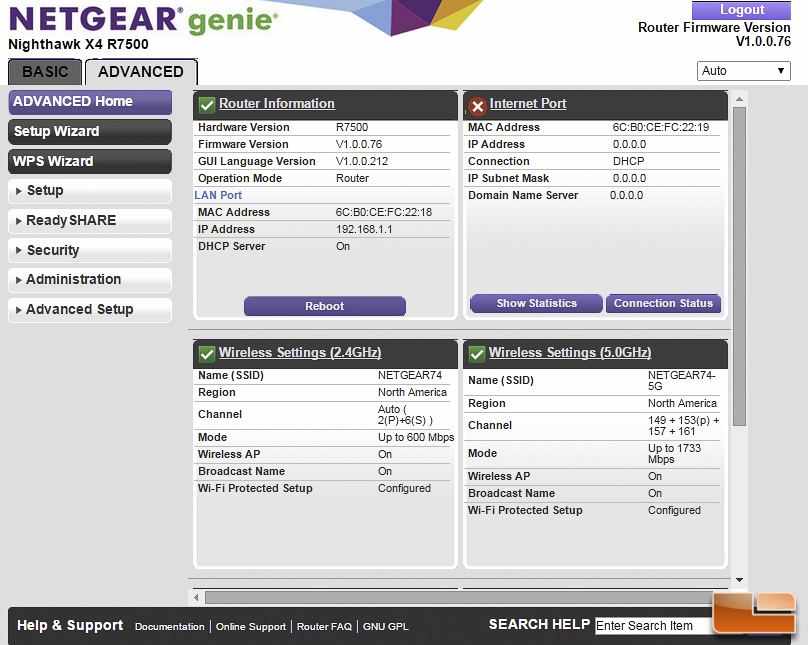
Task: Click the horizontal scrollbar thumb
Action: (459, 598)
